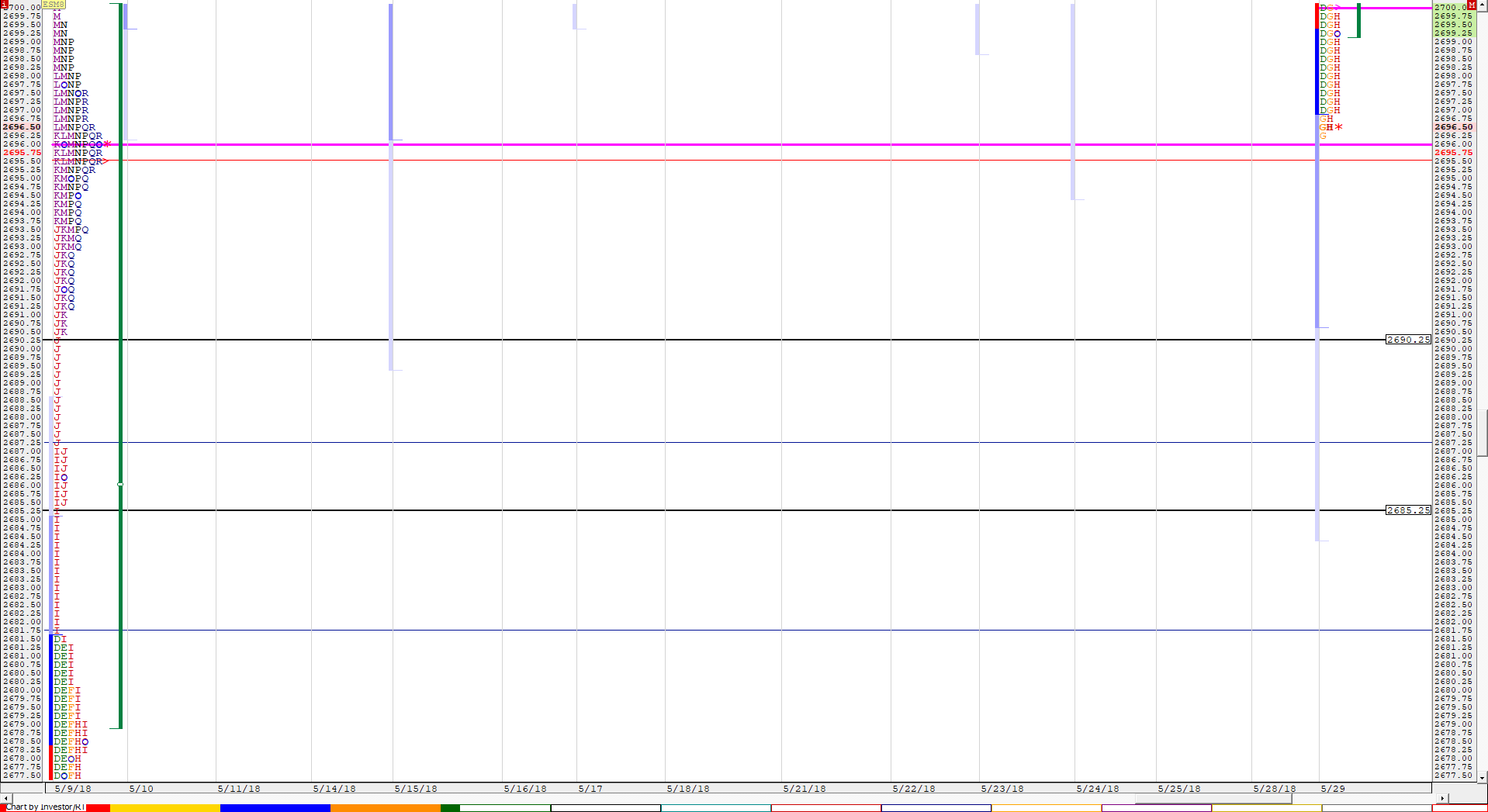Click the LMNOR letters at 2697.50
The height and width of the screenshot is (812, 1488).
coord(71,93)
